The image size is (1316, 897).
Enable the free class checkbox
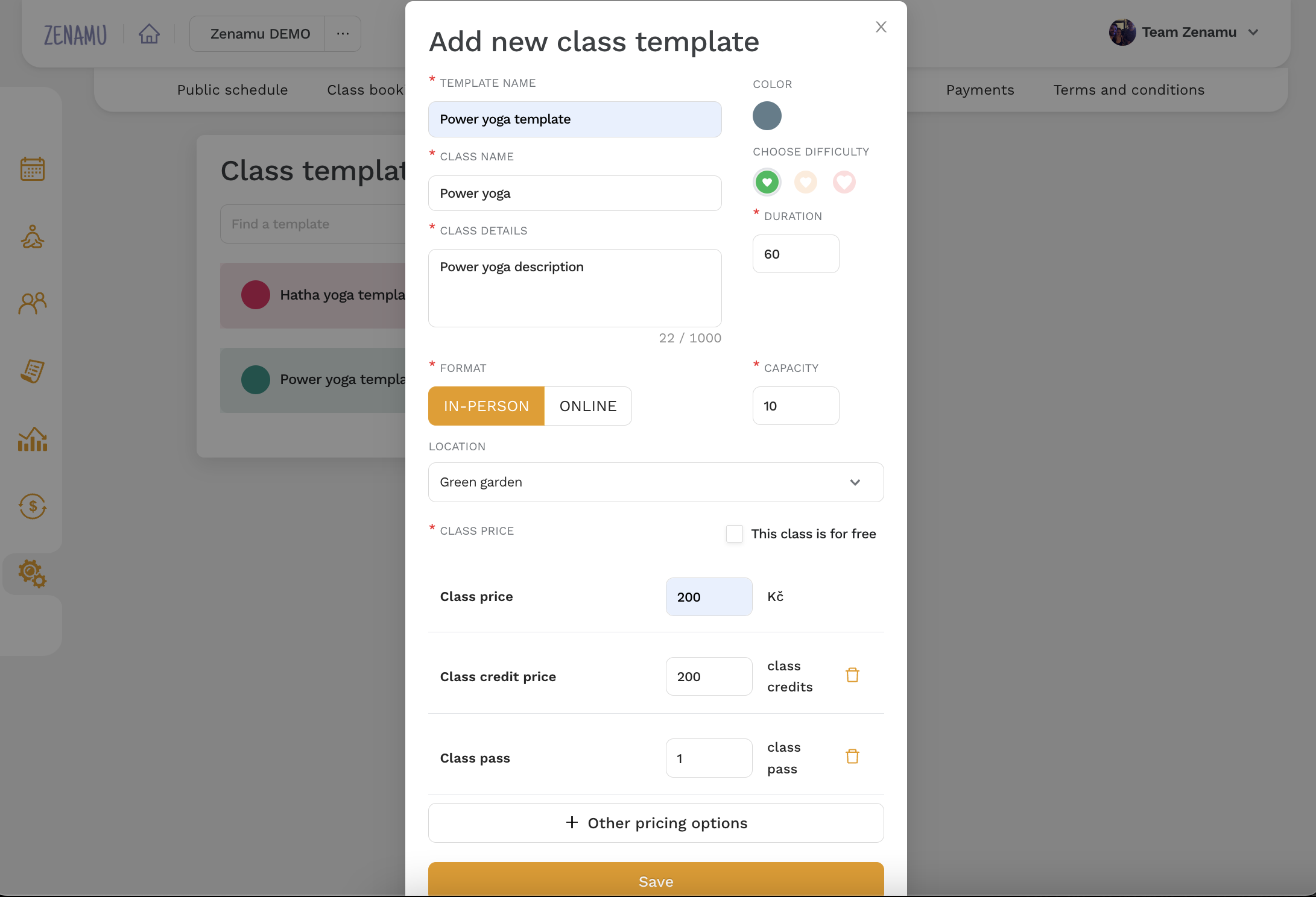point(735,533)
